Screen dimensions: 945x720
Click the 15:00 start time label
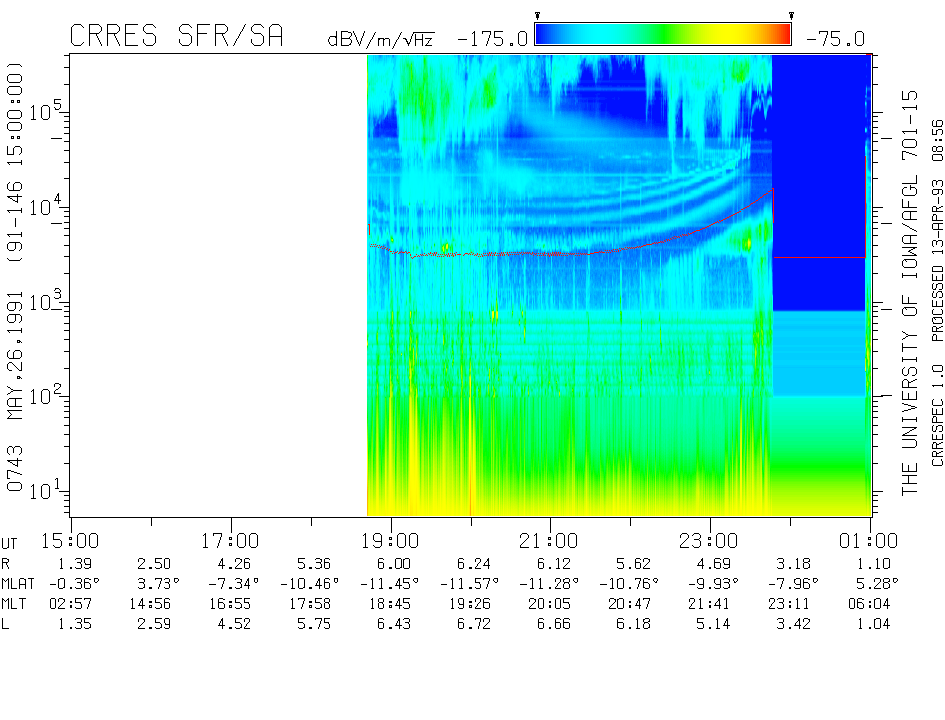tap(70, 541)
